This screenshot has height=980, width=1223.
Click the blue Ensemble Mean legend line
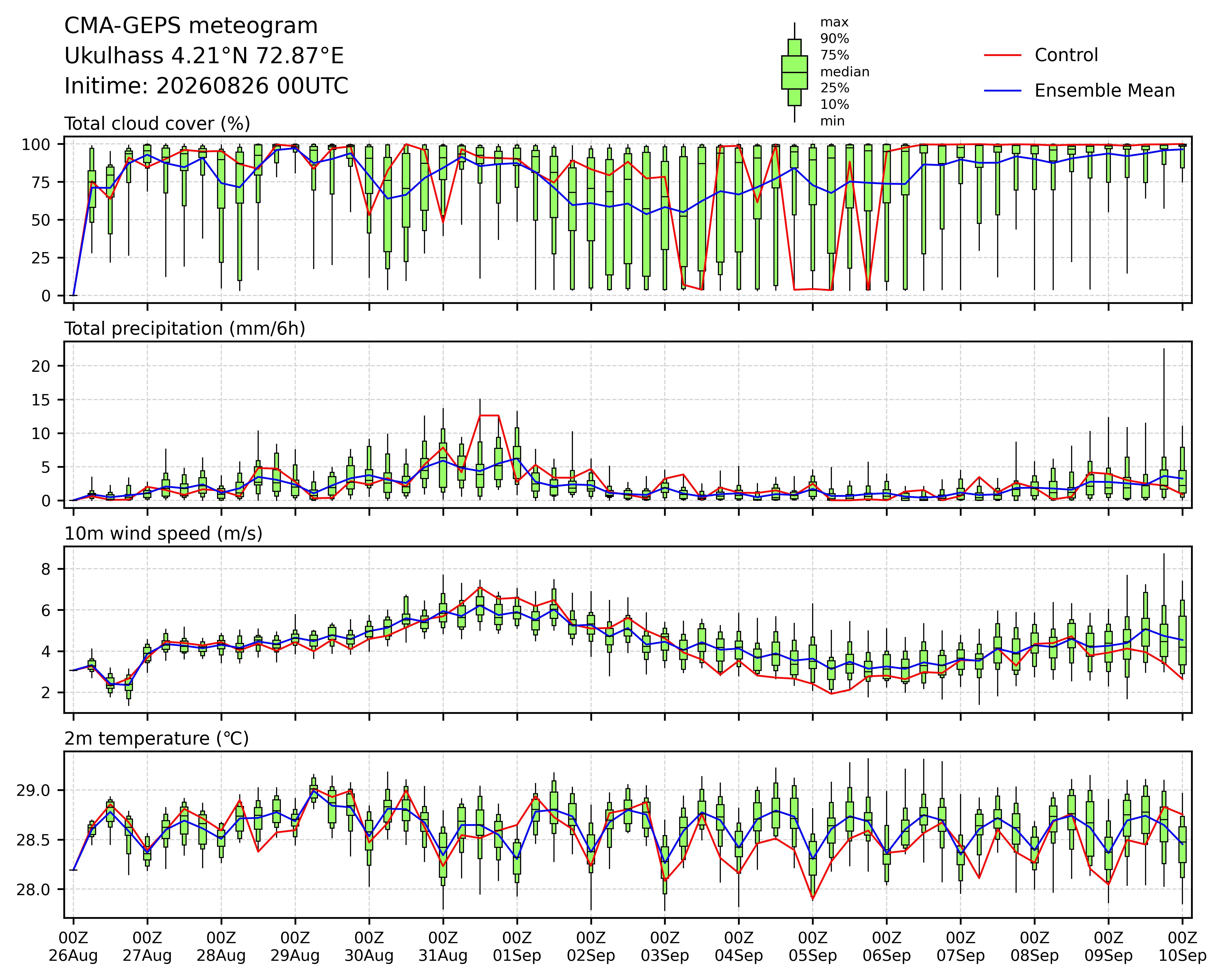(1003, 91)
